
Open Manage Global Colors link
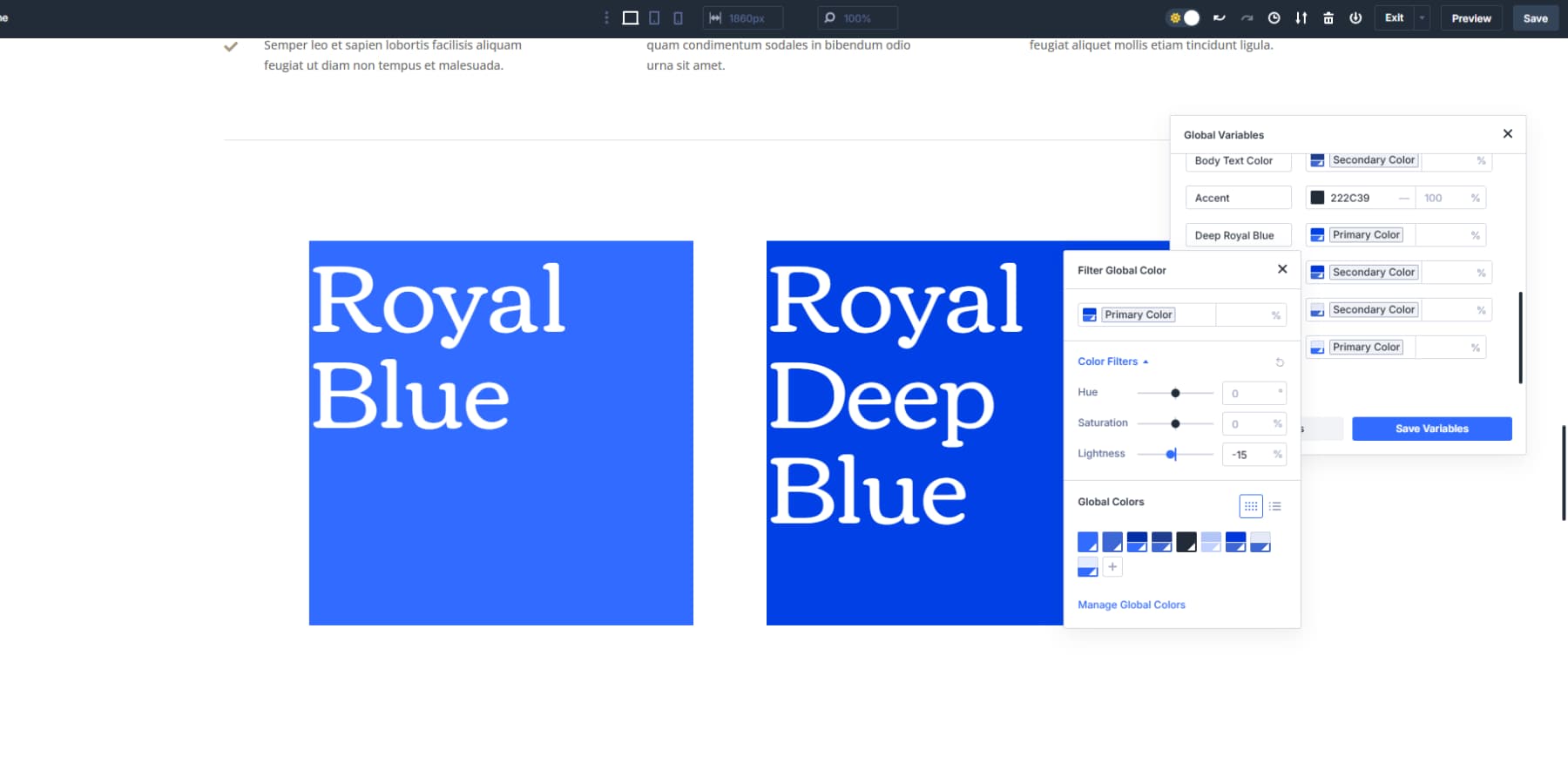(x=1131, y=604)
